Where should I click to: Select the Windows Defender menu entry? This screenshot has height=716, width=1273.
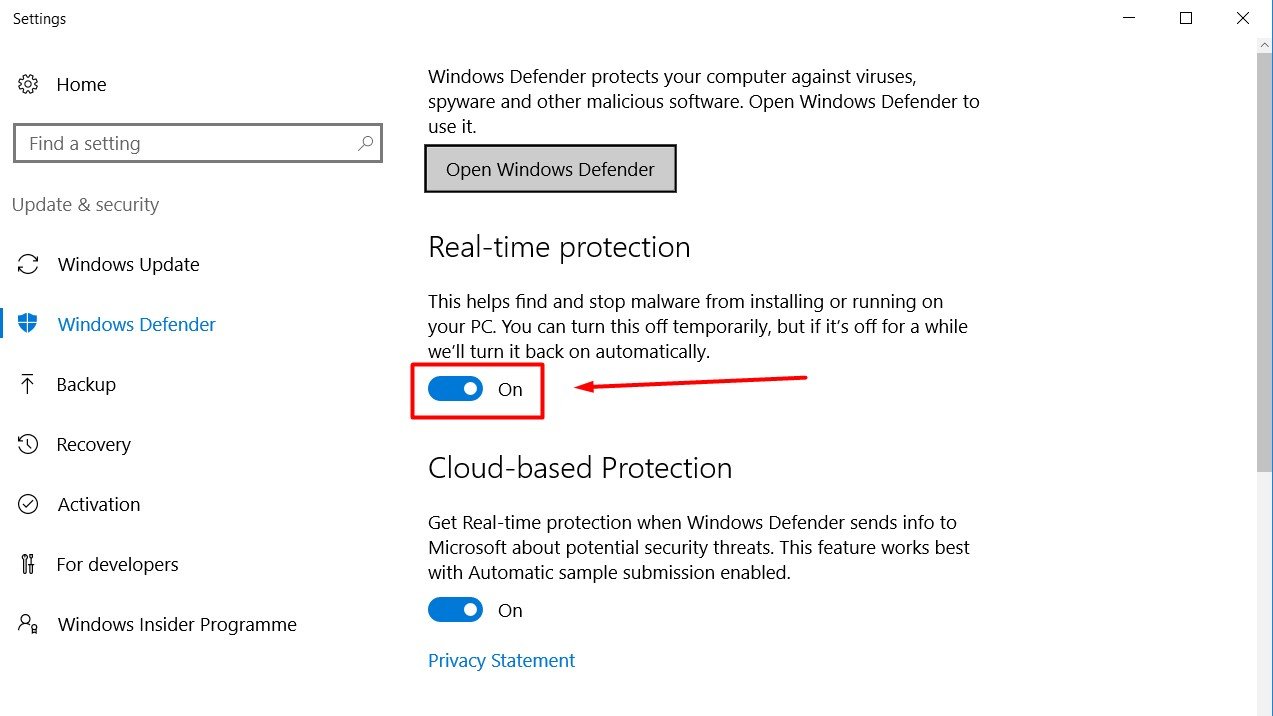(x=136, y=324)
